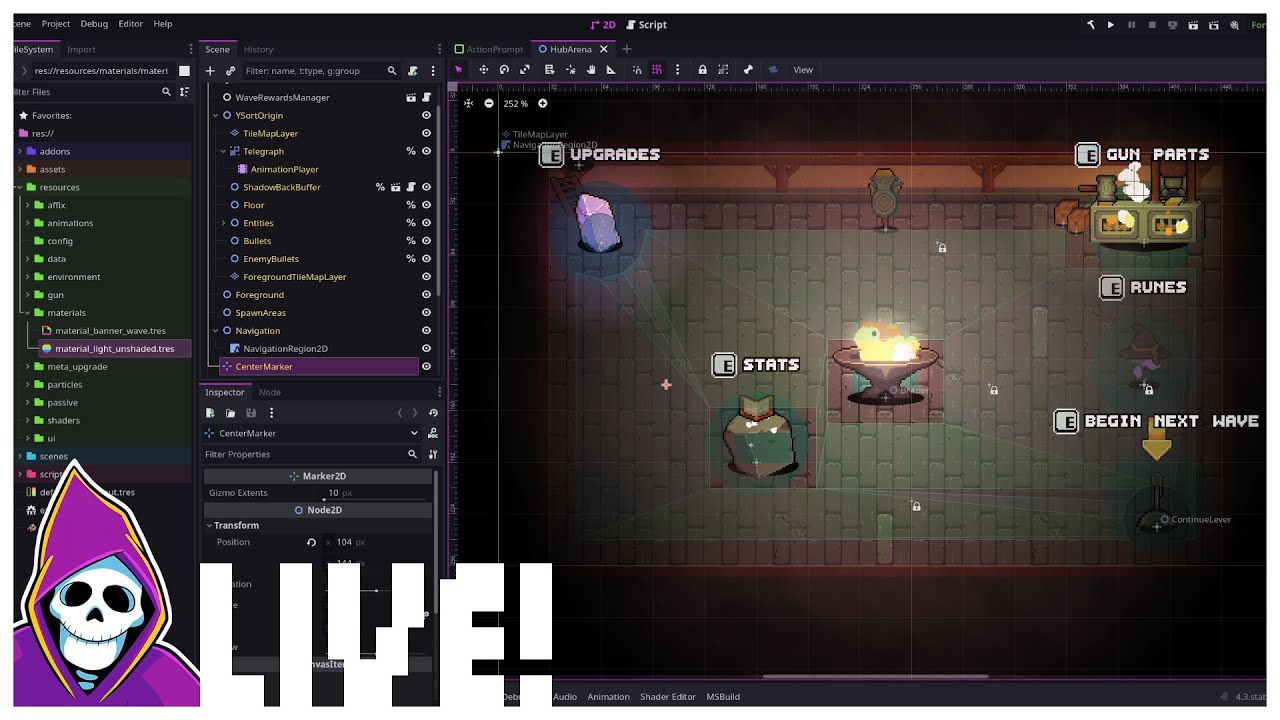Add a new node with plus icon
This screenshot has width=1280, height=720.
coord(210,71)
